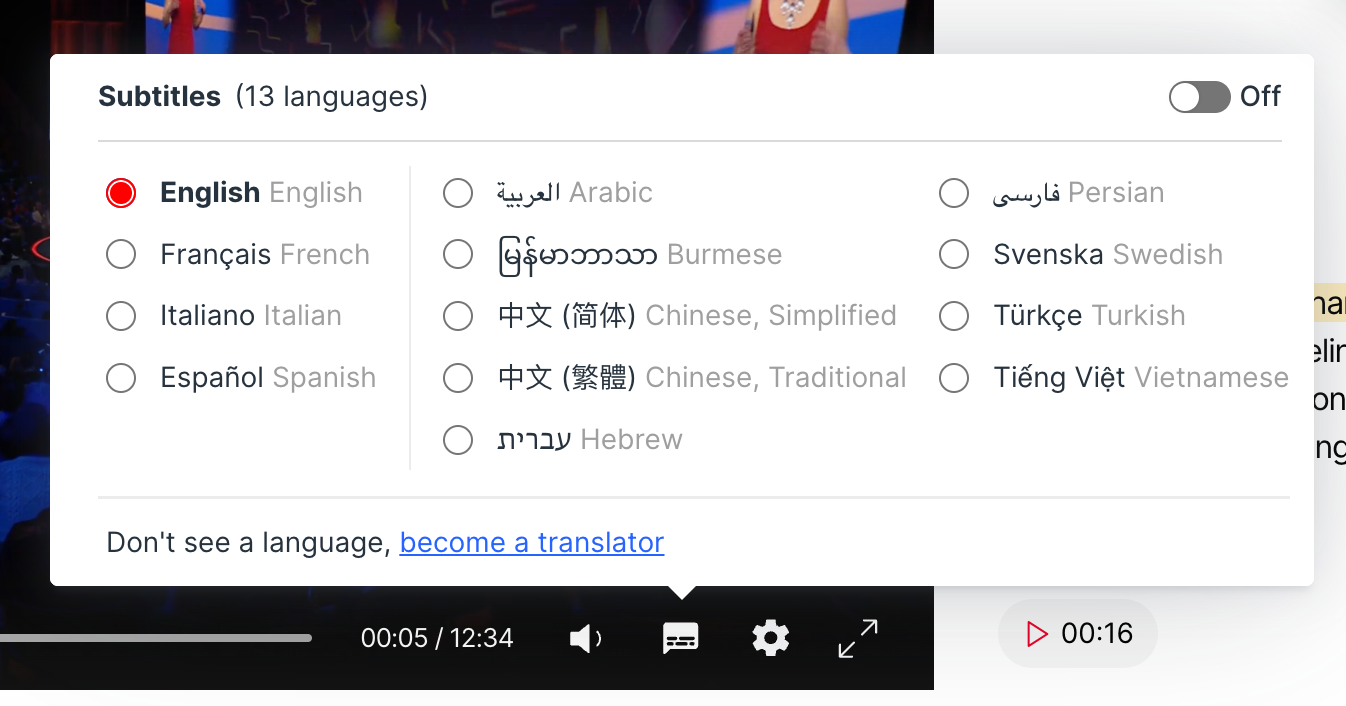
Task: Open the closed captions icon
Action: [681, 637]
